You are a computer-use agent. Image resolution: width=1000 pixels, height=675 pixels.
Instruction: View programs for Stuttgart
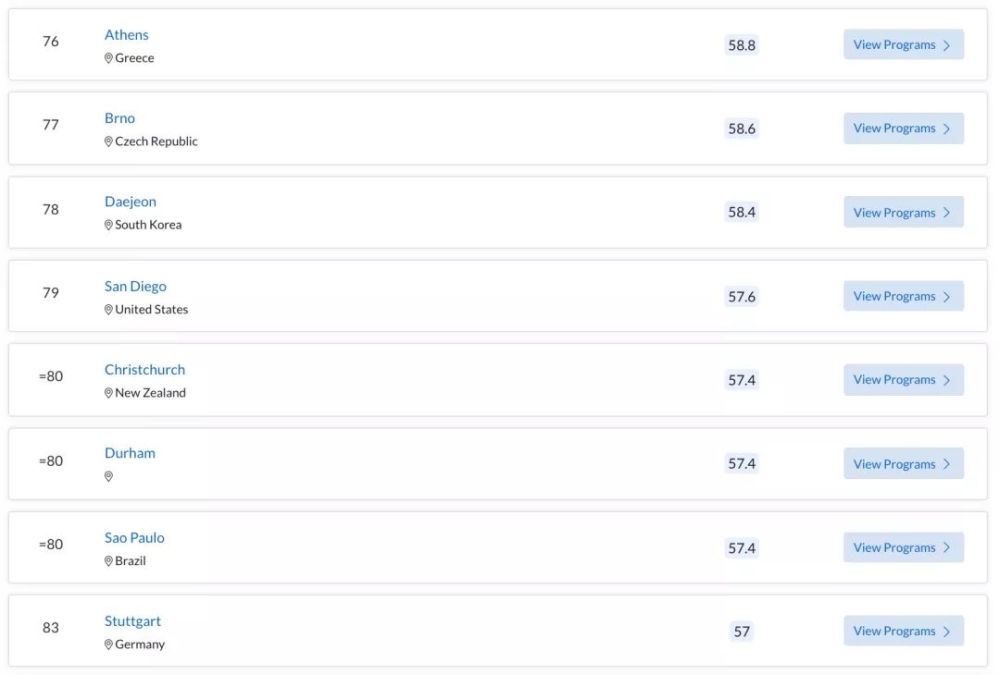(x=903, y=631)
